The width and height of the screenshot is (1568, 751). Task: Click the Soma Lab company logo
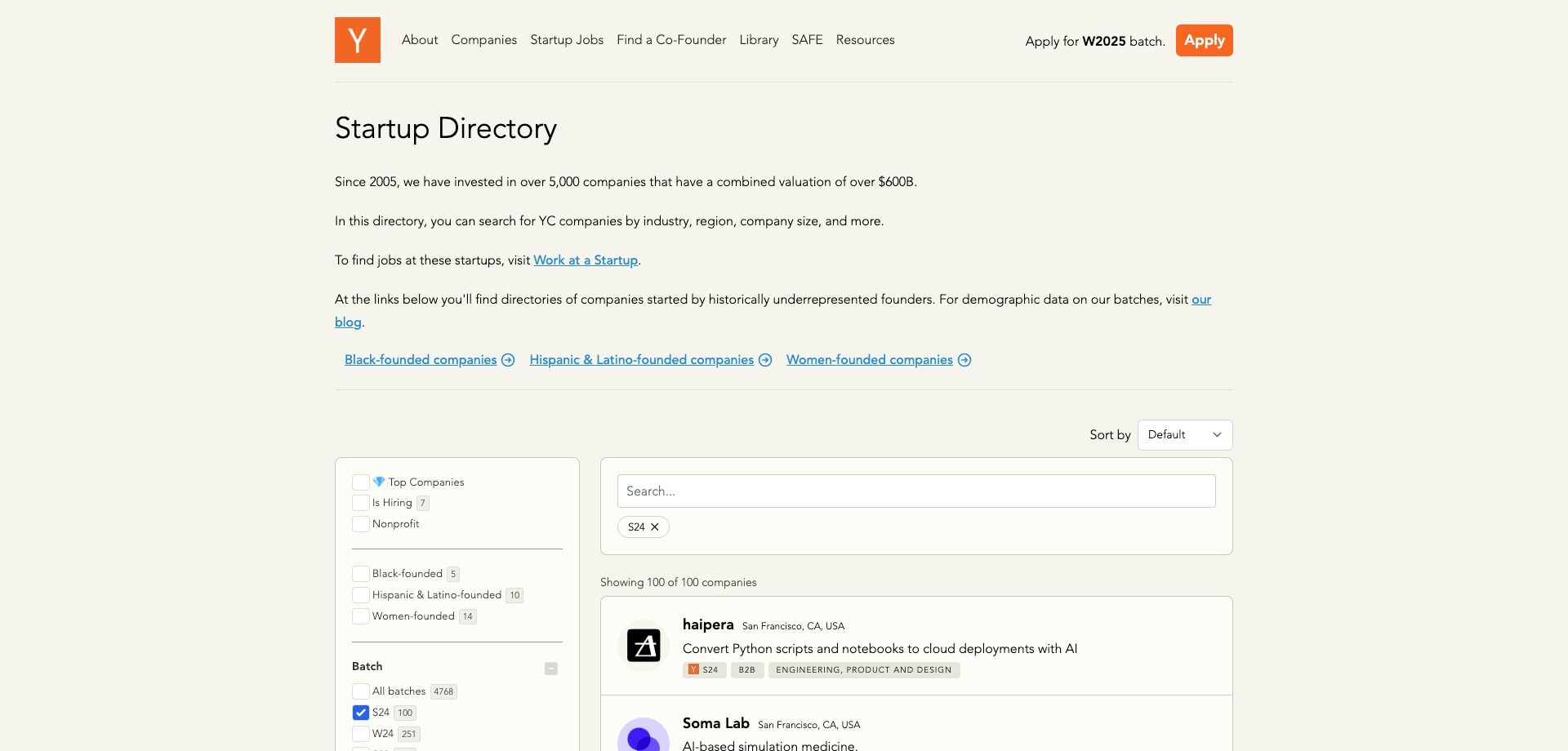(x=644, y=739)
